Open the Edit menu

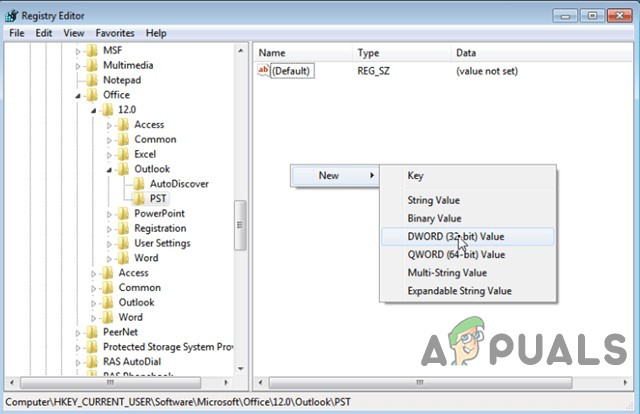click(x=44, y=33)
